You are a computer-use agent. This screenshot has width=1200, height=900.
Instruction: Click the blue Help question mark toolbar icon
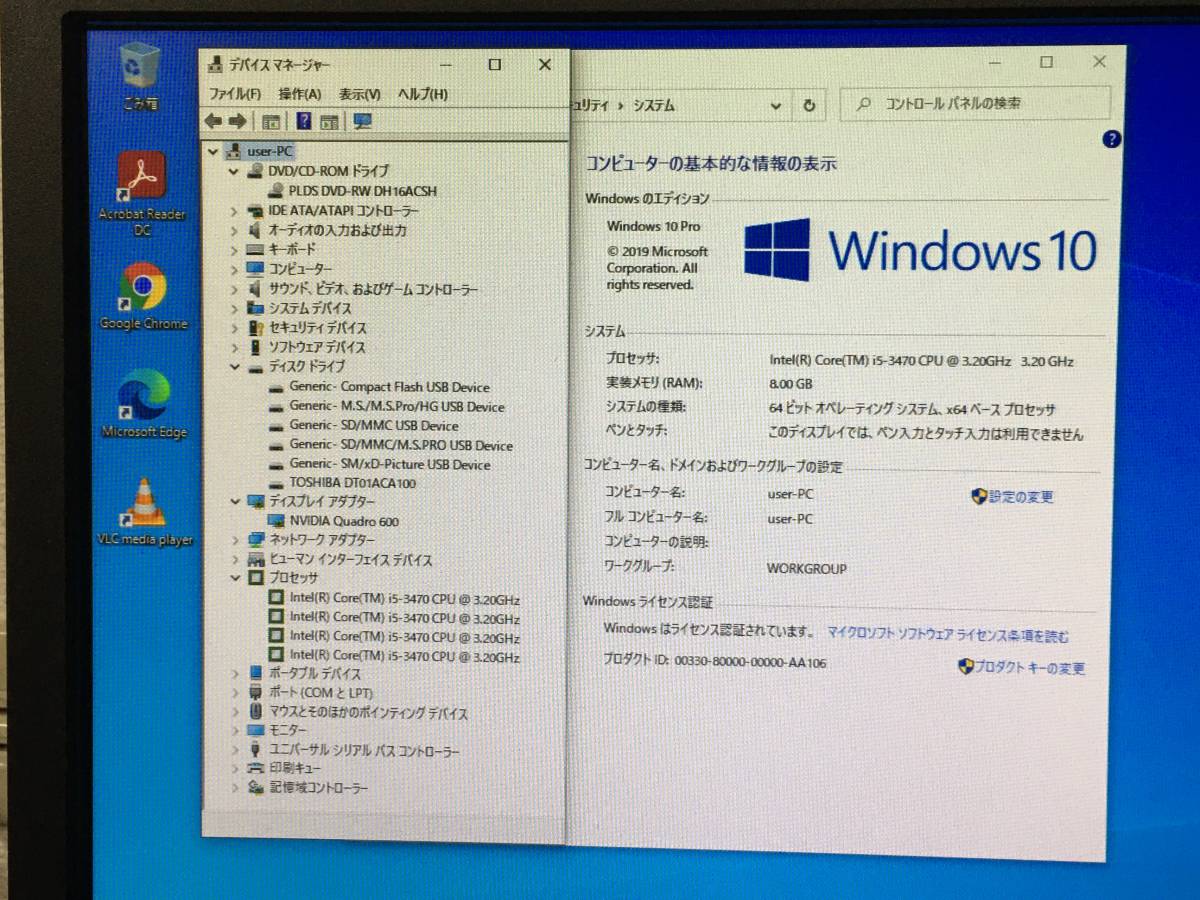(x=303, y=121)
